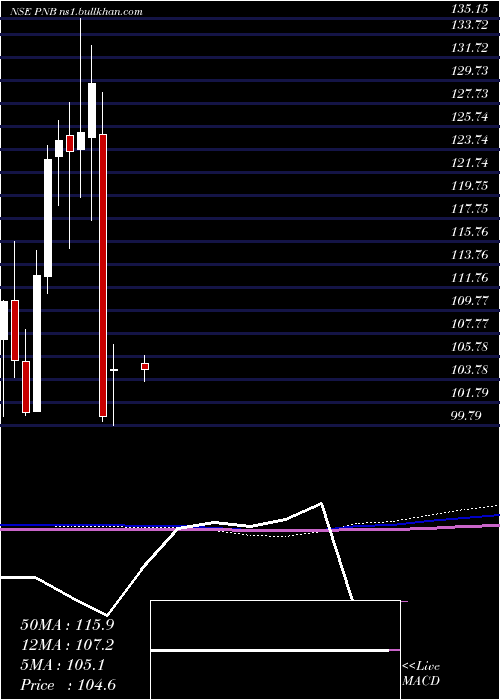
Task: Click the 111.76 price axis label
Action: coord(470,278)
